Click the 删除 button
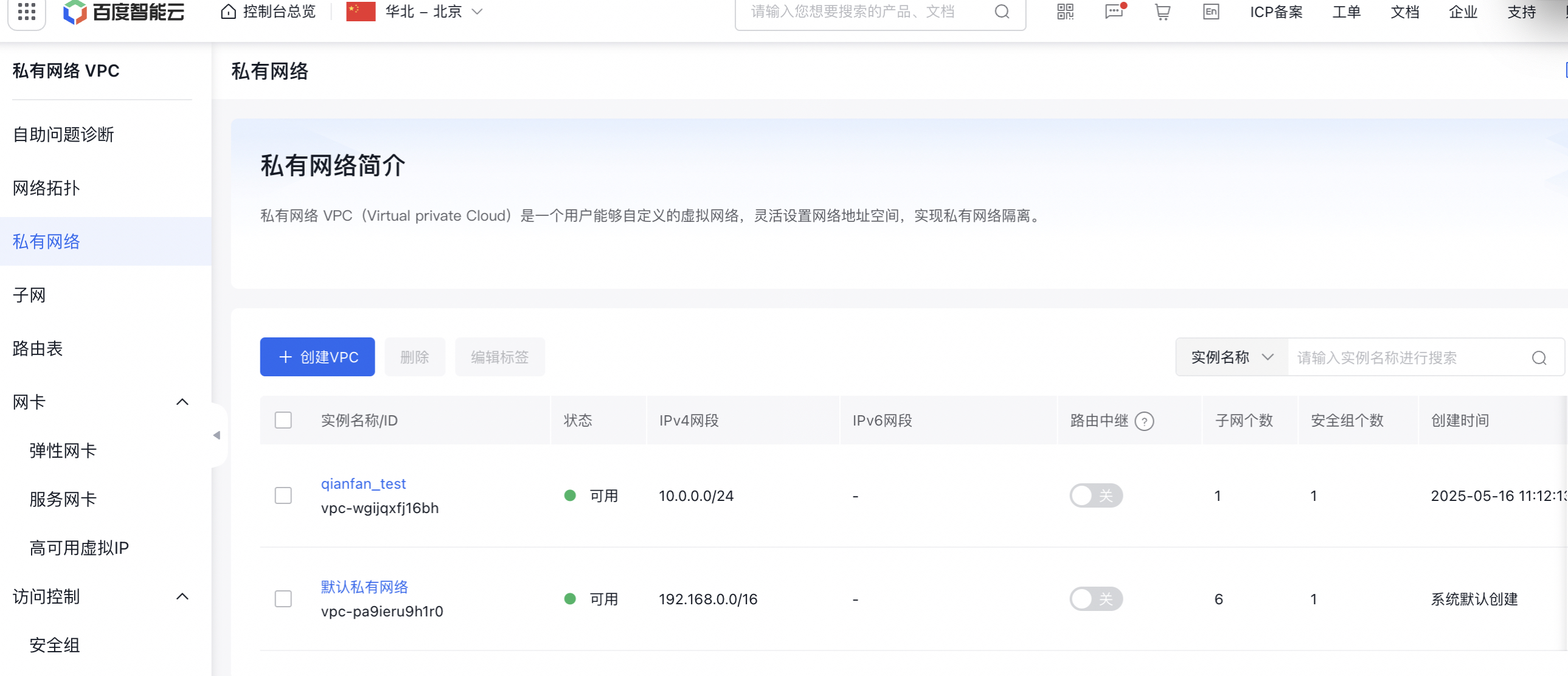Image resolution: width=1568 pixels, height=676 pixels. click(415, 357)
